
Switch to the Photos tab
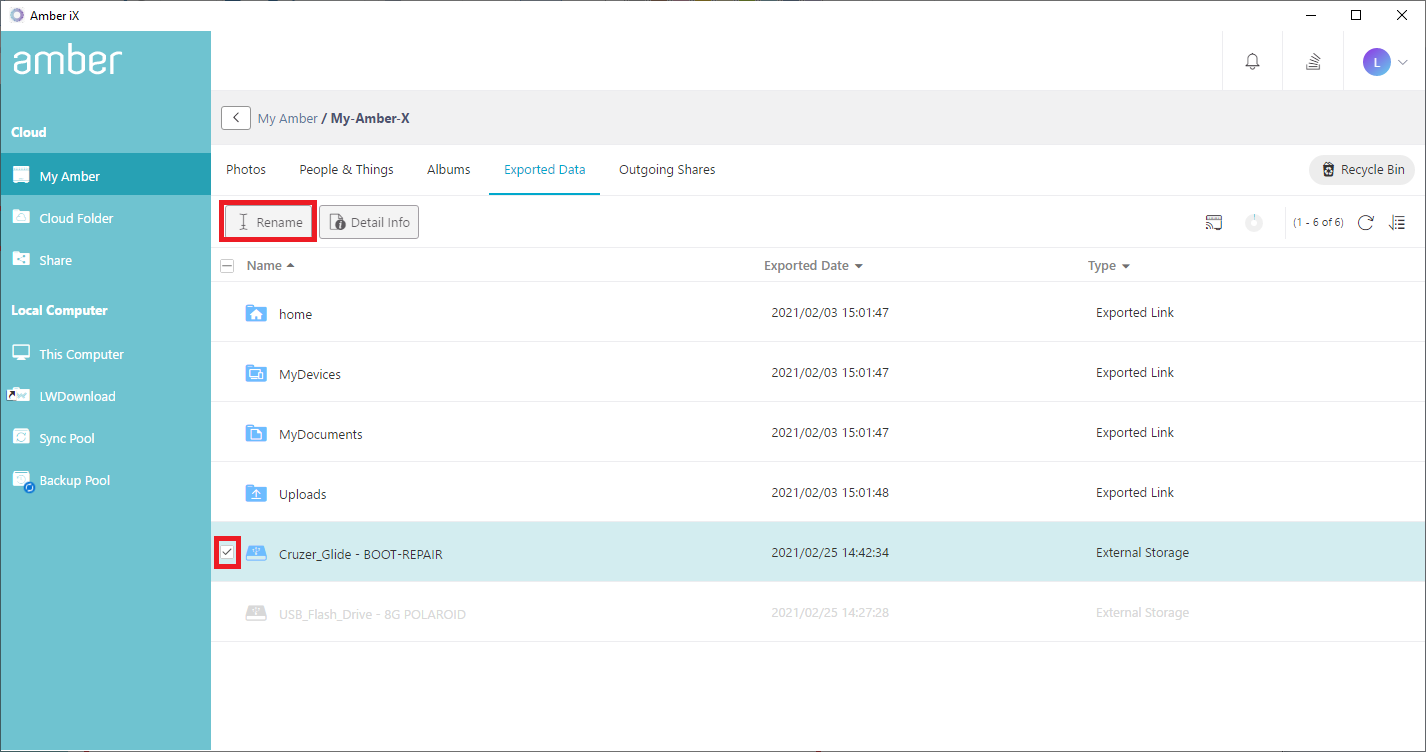(246, 169)
